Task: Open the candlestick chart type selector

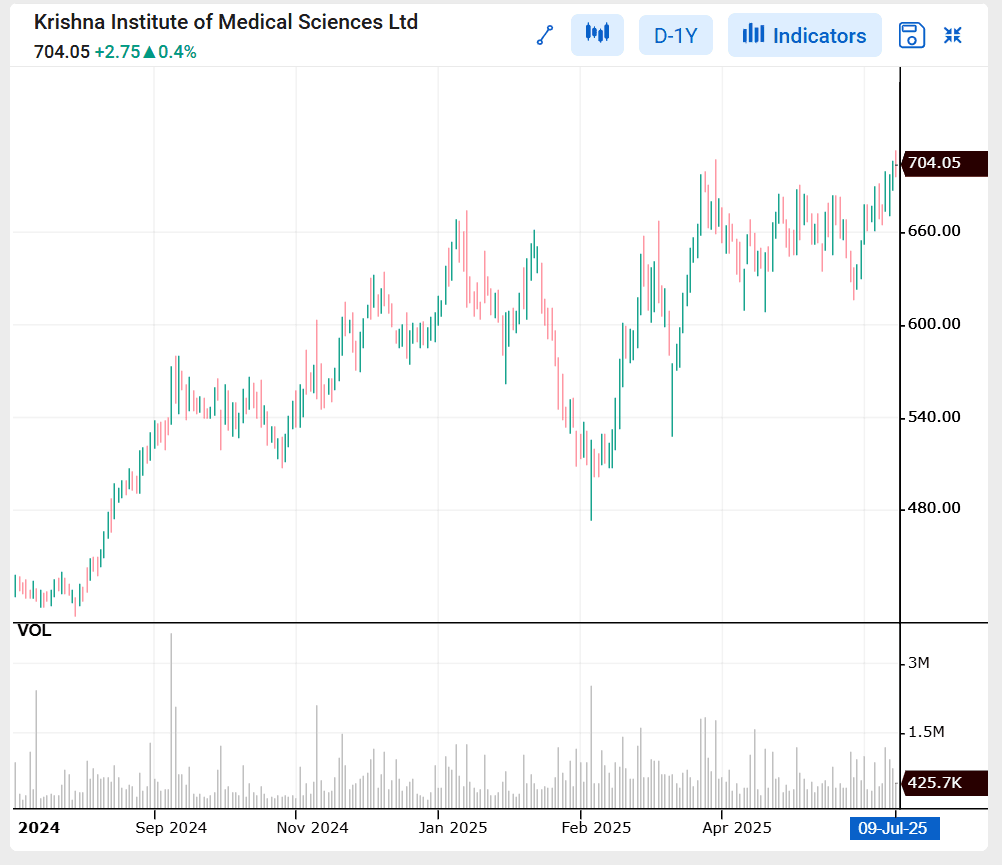Action: point(597,35)
